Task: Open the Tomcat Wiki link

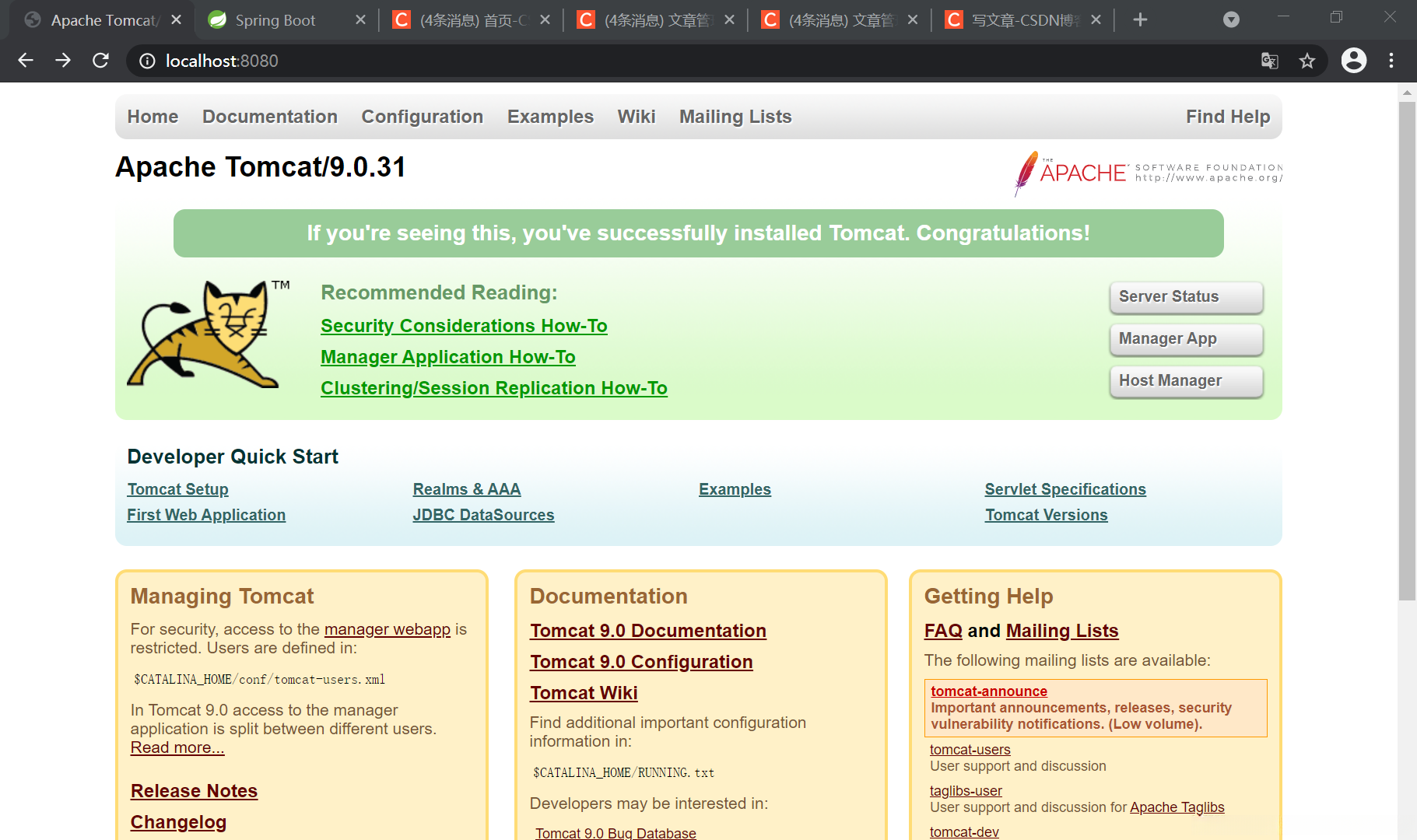Action: pyautogui.click(x=584, y=693)
